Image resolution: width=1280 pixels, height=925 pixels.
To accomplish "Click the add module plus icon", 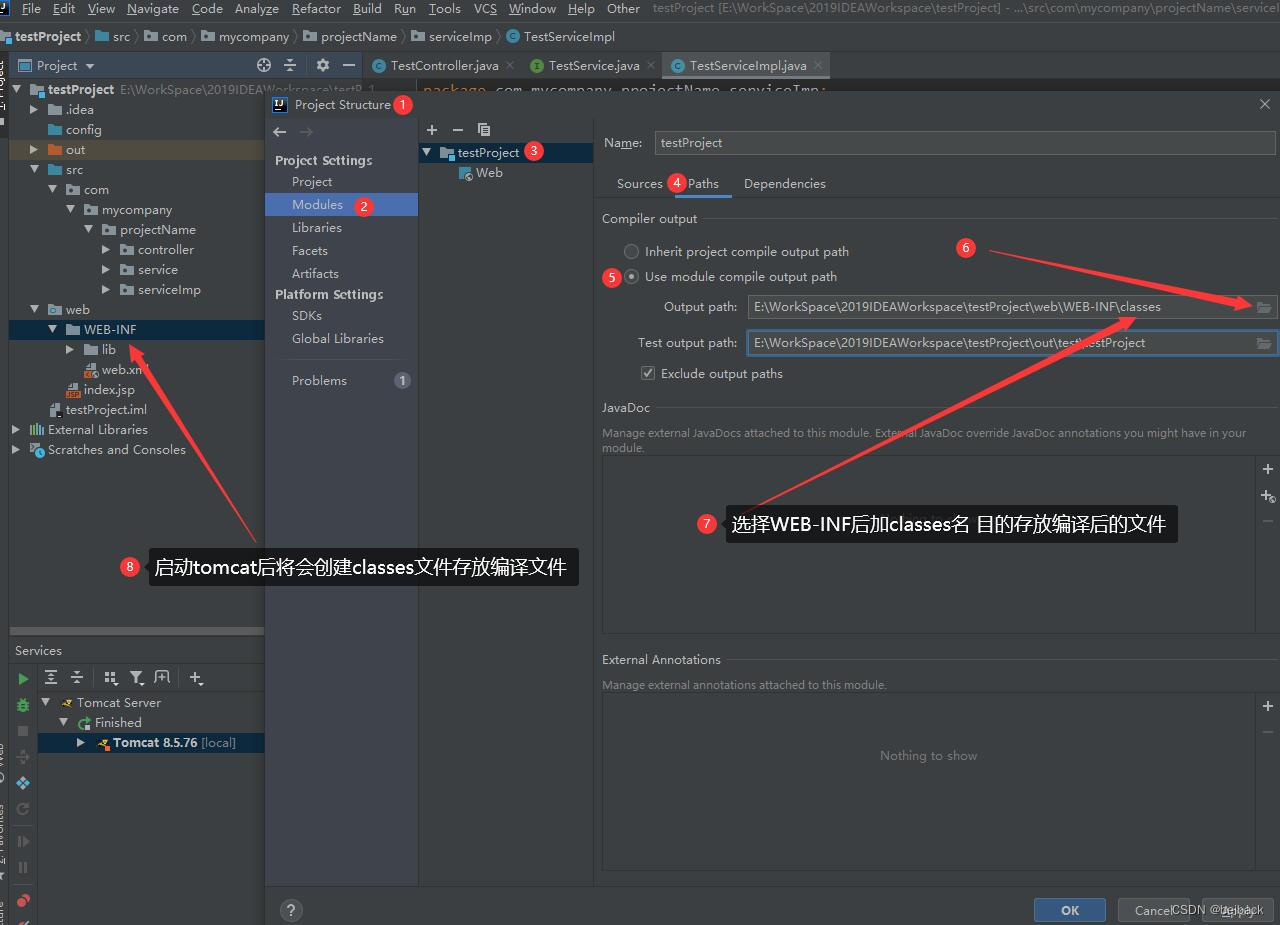I will 432,130.
